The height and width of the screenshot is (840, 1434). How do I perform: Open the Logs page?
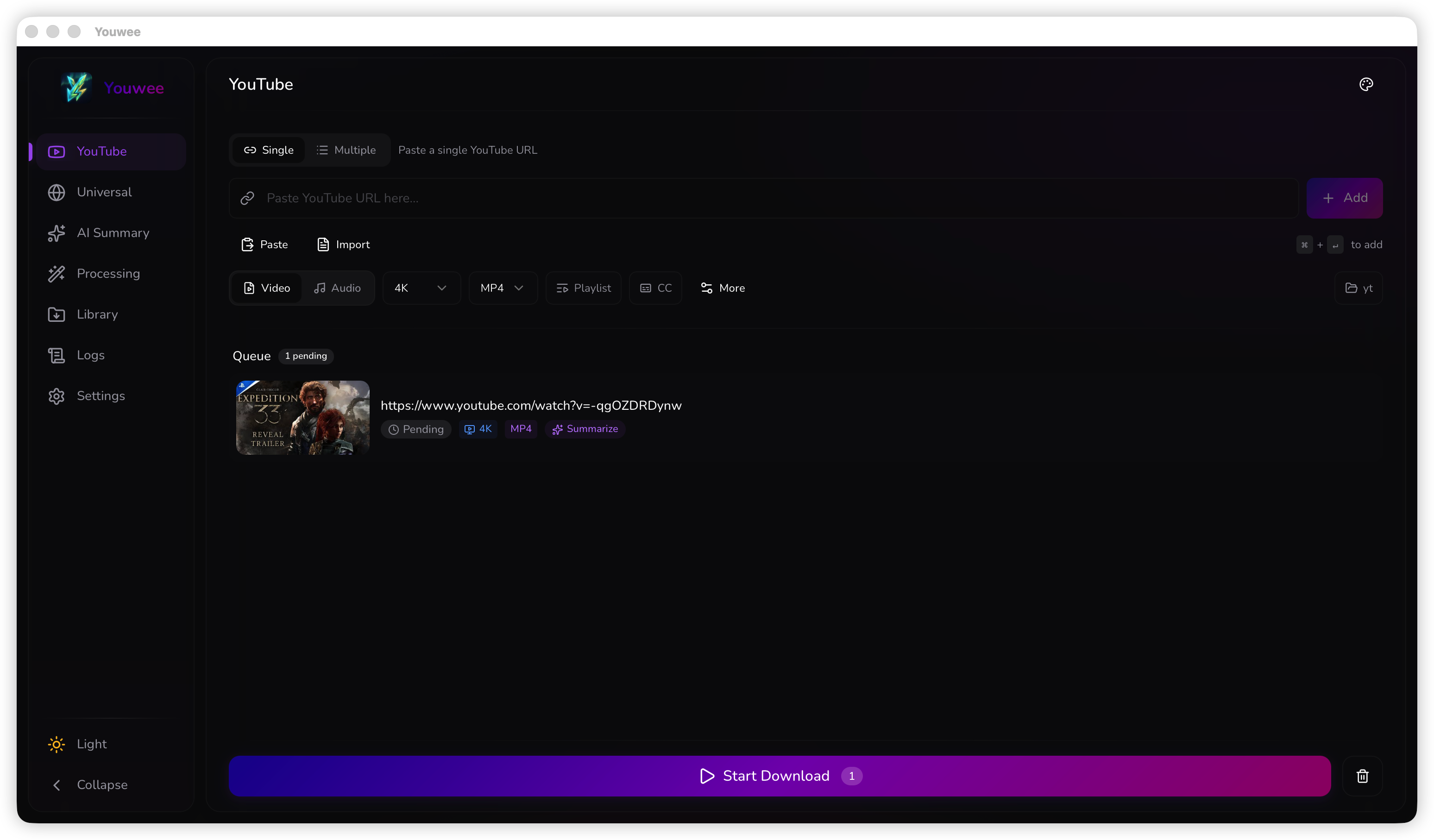[x=90, y=356]
